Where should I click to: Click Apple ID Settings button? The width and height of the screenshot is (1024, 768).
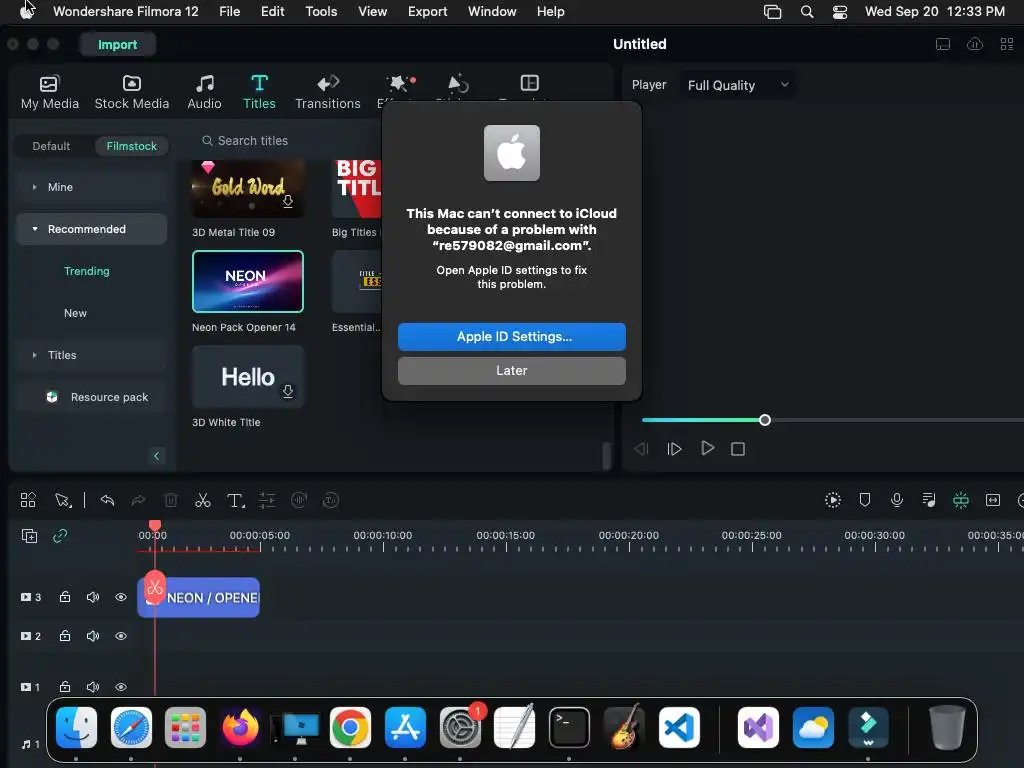pos(511,337)
